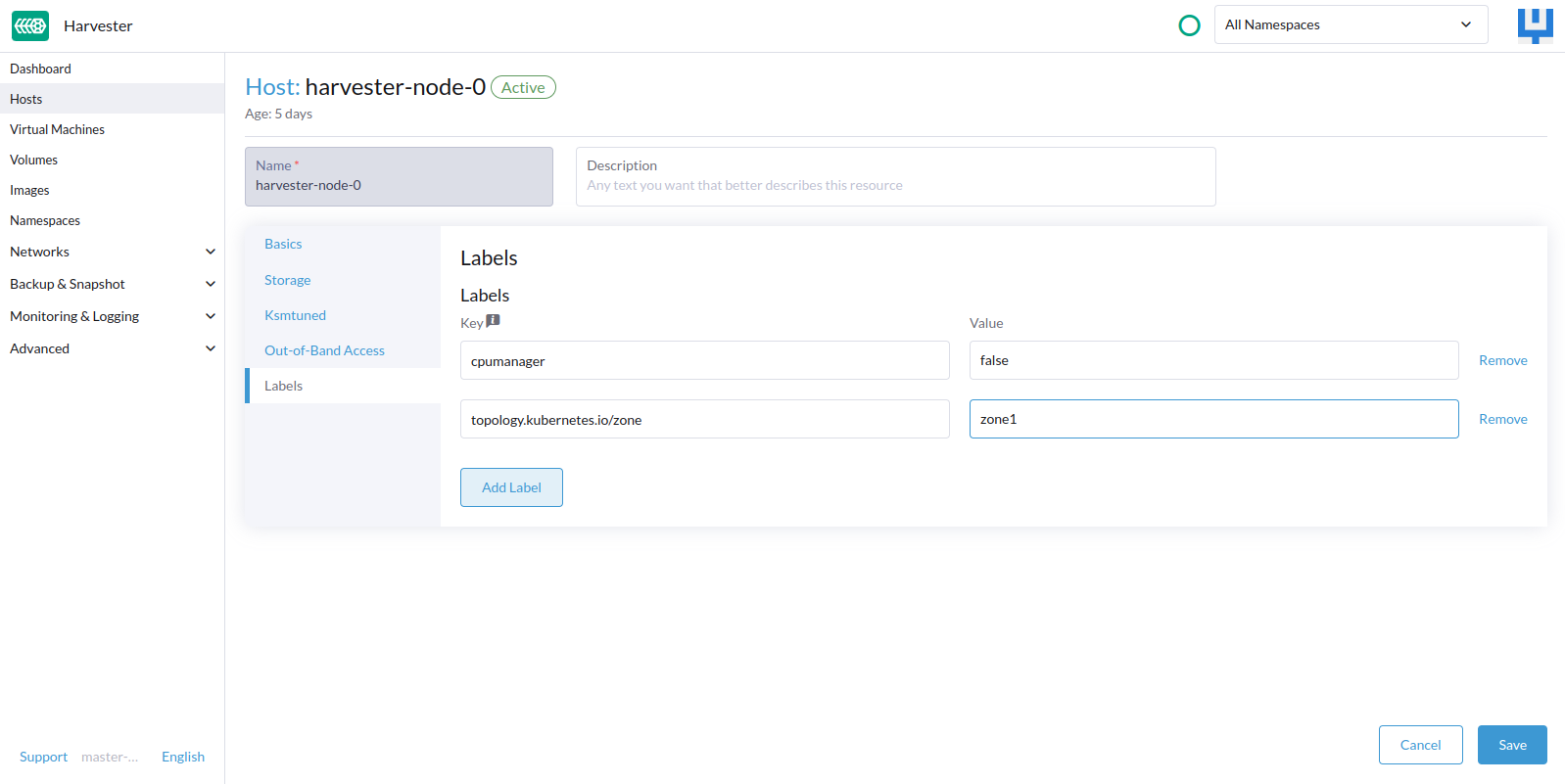Switch to the Basics tab
Image resolution: width=1565 pixels, height=784 pixels.
tap(283, 244)
